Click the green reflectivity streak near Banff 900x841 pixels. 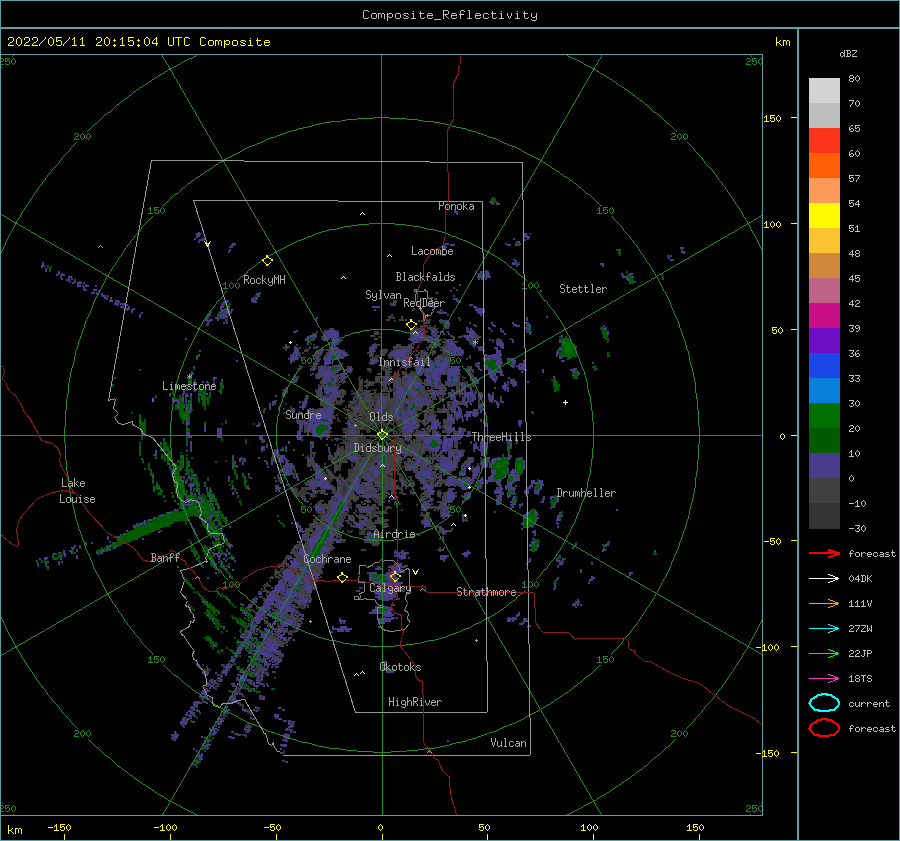tap(152, 528)
